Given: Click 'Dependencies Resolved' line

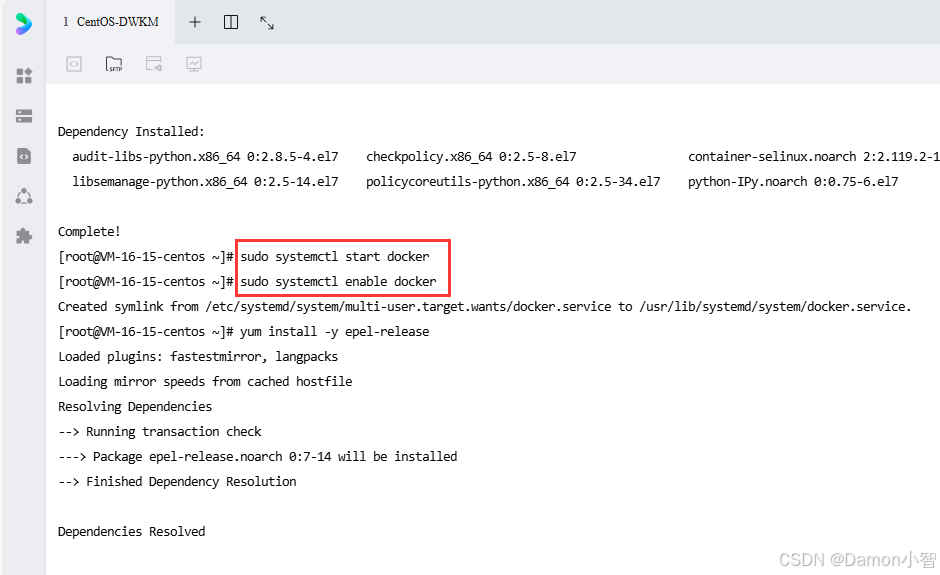Looking at the screenshot, I should (x=131, y=532).
